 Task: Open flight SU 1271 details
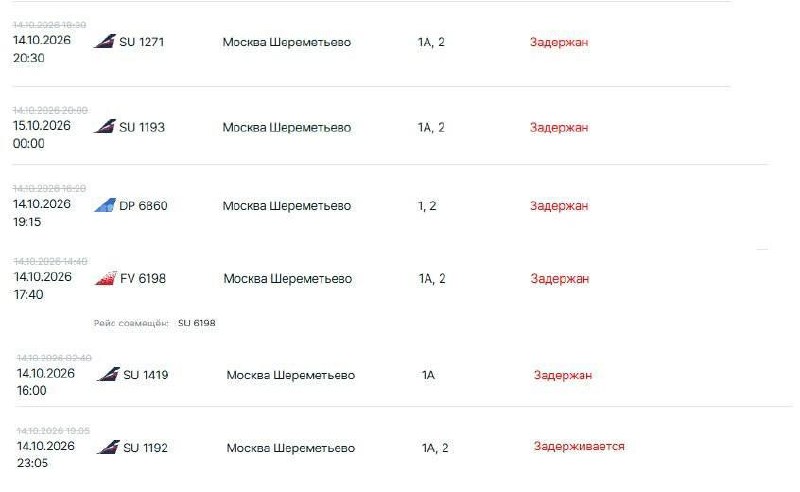point(141,42)
